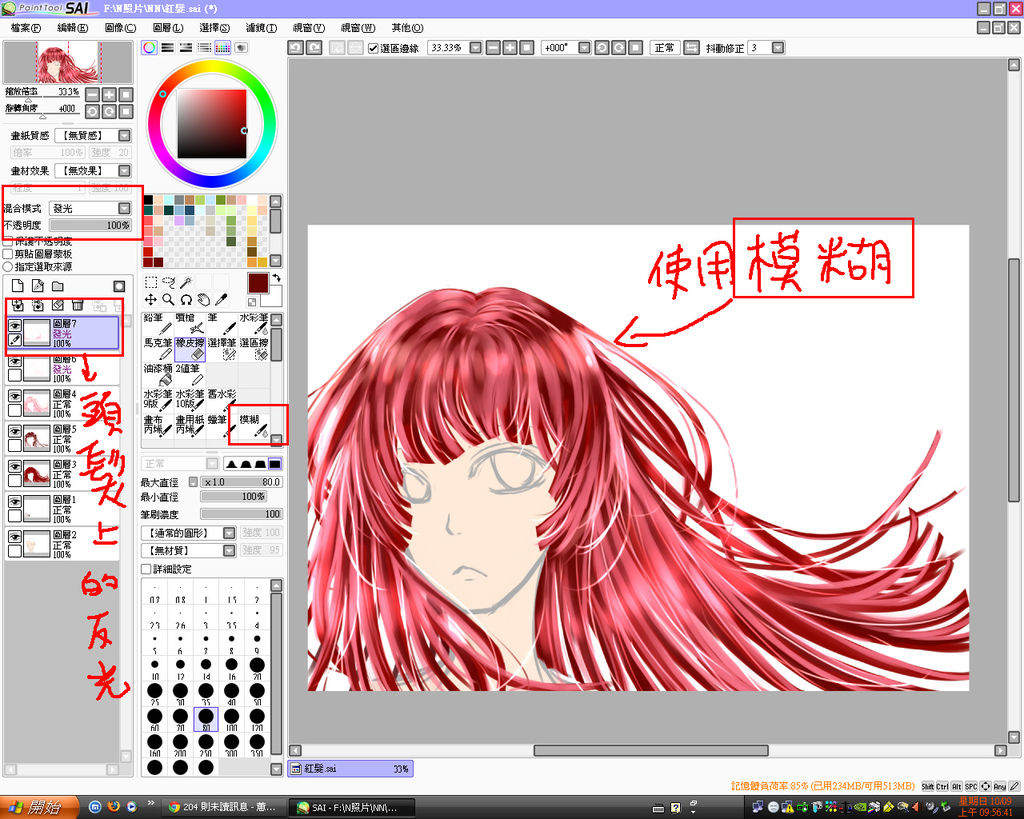Pick the rotate view tool
Image resolution: width=1024 pixels, height=819 pixels.
point(186,300)
